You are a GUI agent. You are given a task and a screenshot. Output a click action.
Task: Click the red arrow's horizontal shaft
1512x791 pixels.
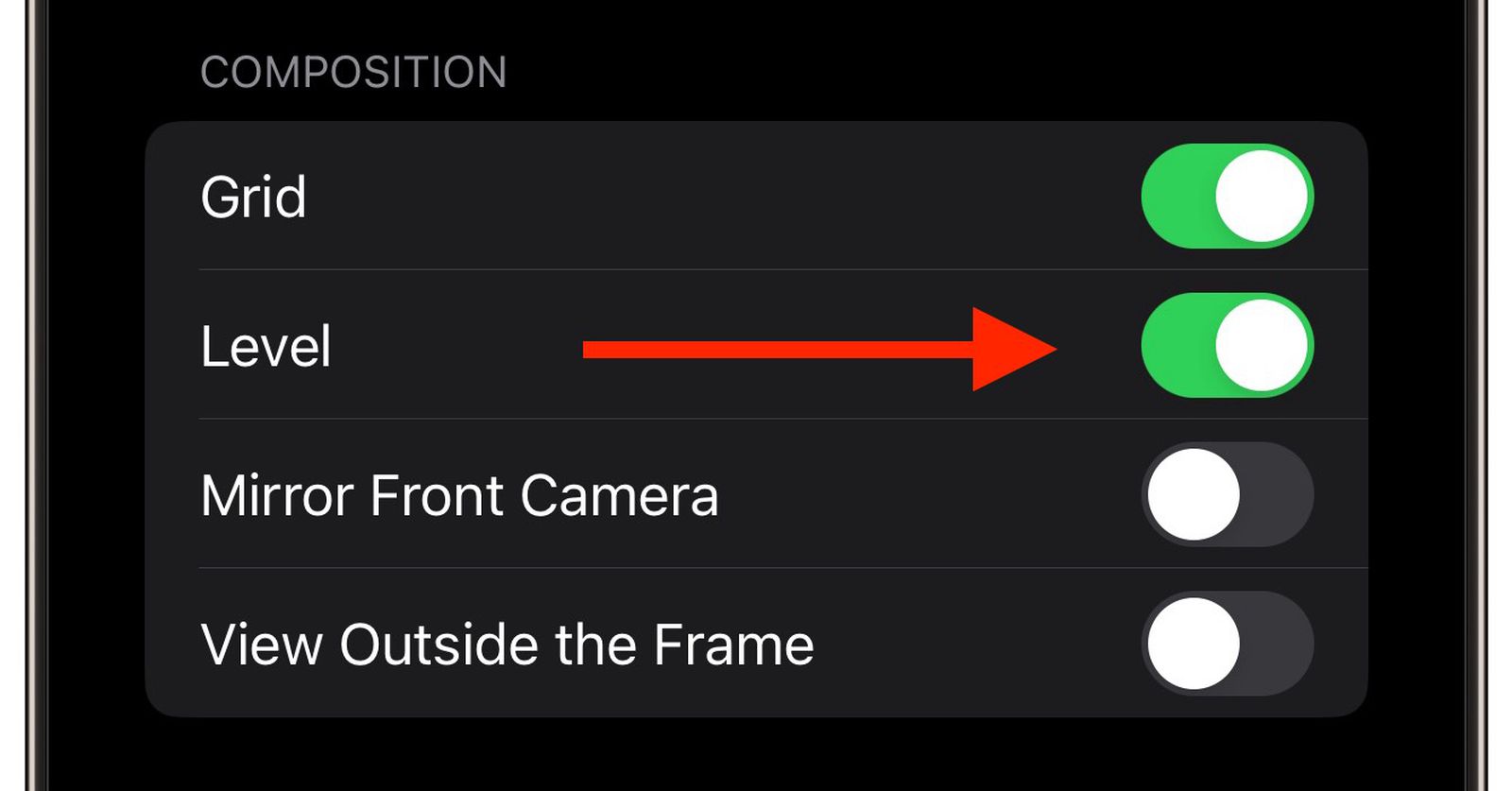coord(775,351)
